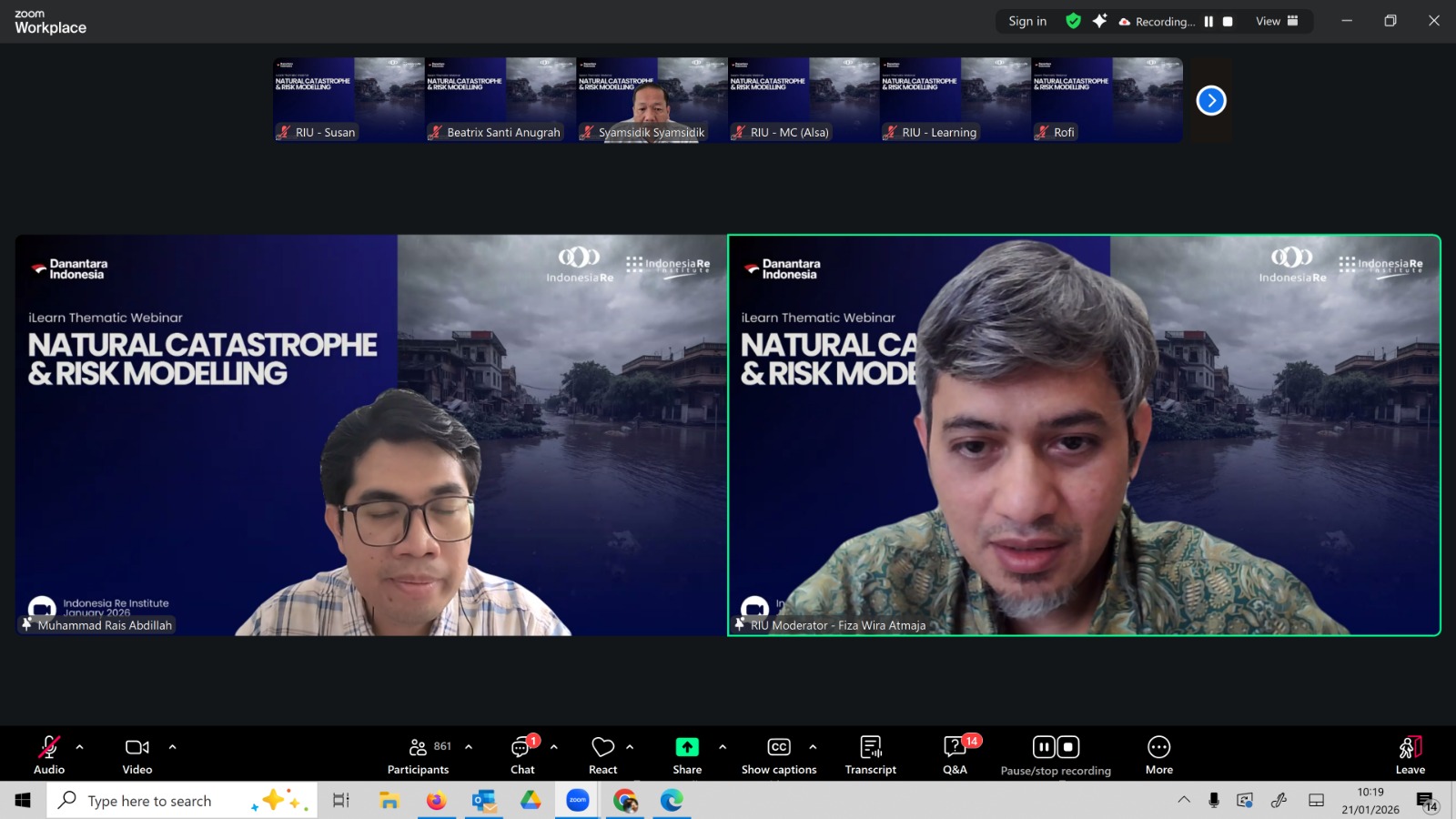Expand the share options arrow
1456x819 pixels.
click(x=723, y=747)
